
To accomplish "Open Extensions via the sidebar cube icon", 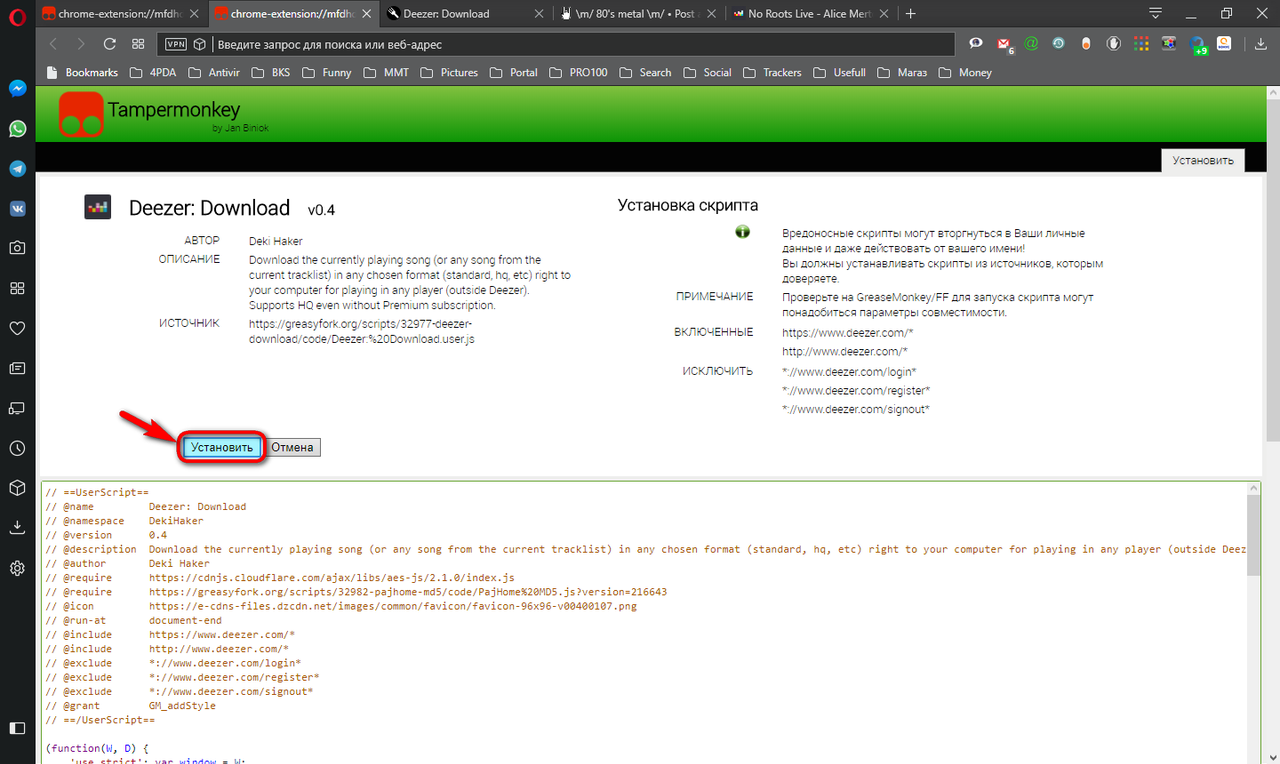I will [x=17, y=488].
